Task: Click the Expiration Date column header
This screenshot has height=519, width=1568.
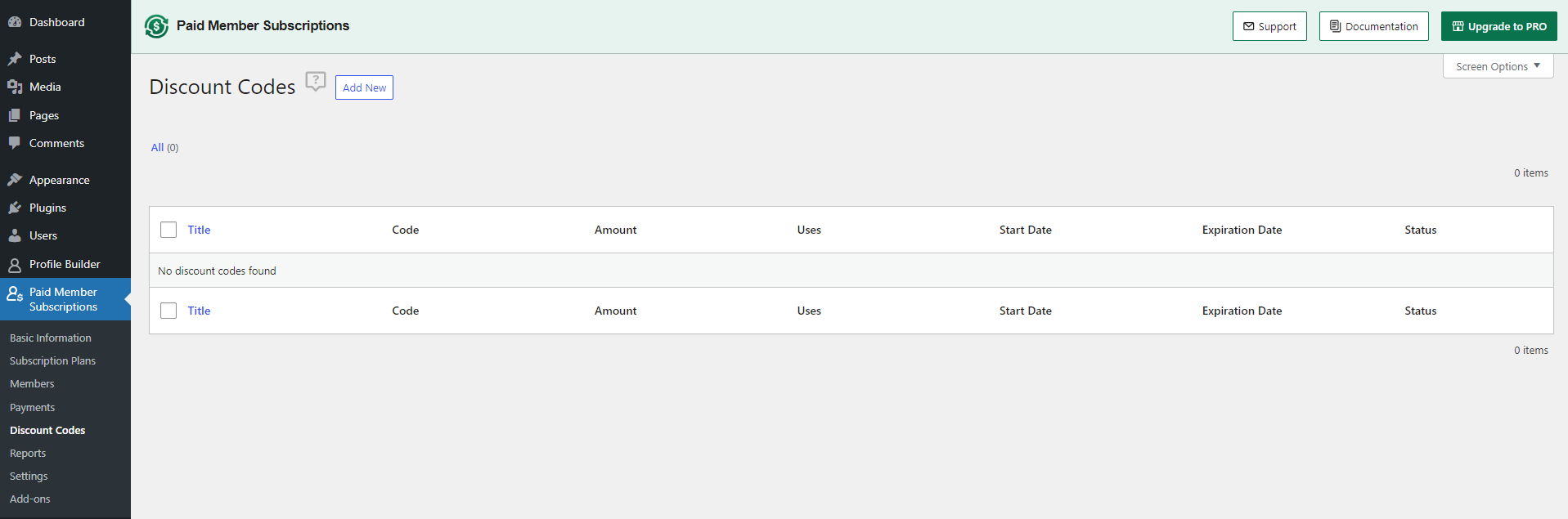Action: (x=1242, y=230)
